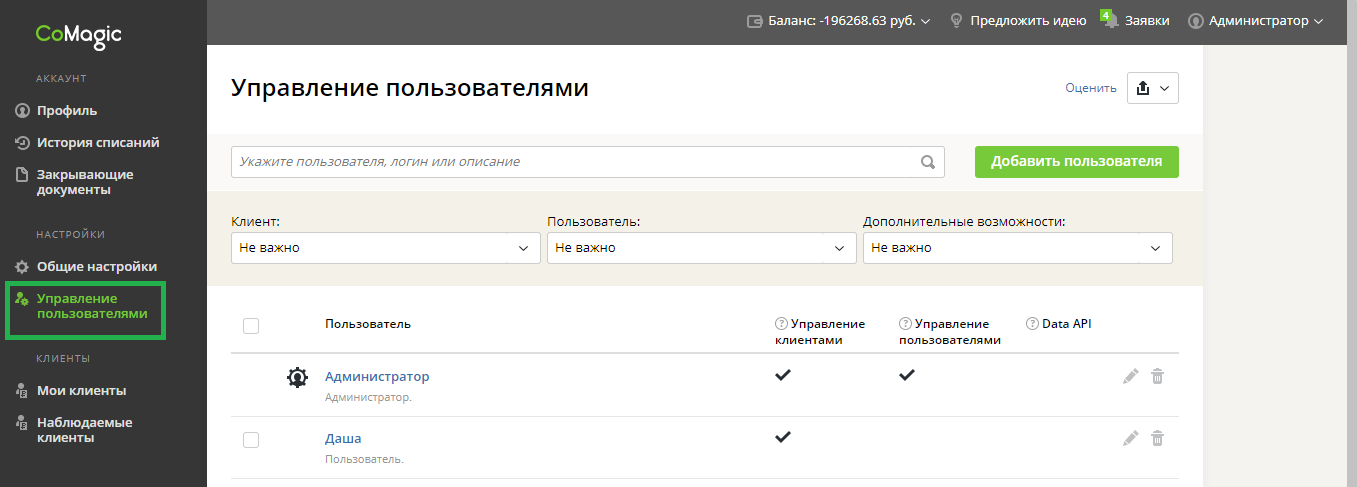Click the CoMagic logo
Image resolution: width=1357 pixels, height=487 pixels.
tap(78, 35)
